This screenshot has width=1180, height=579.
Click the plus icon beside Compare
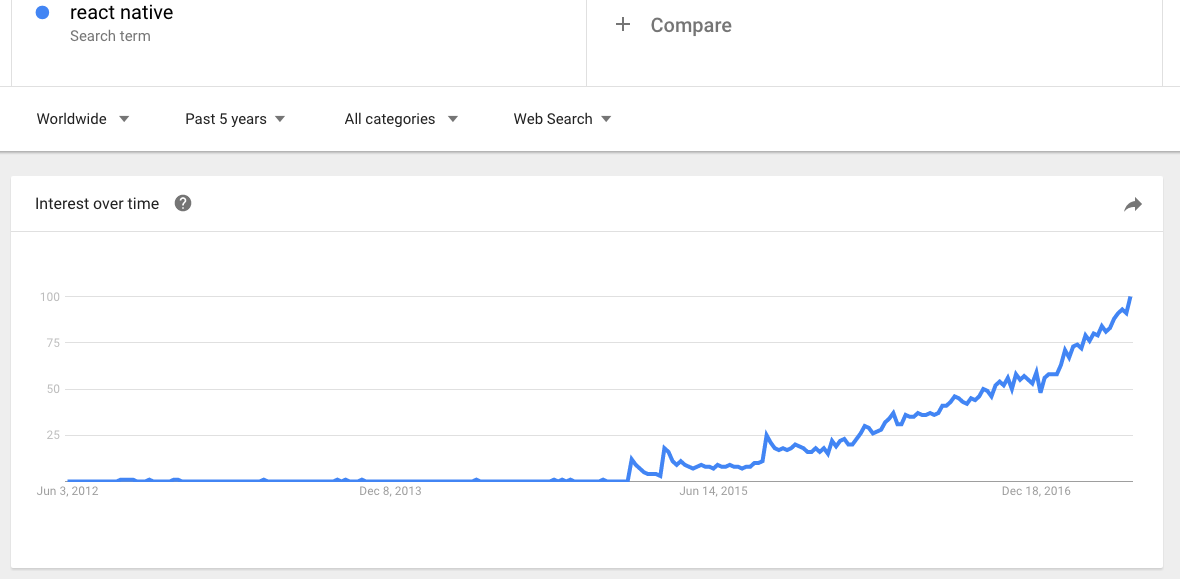pos(623,25)
